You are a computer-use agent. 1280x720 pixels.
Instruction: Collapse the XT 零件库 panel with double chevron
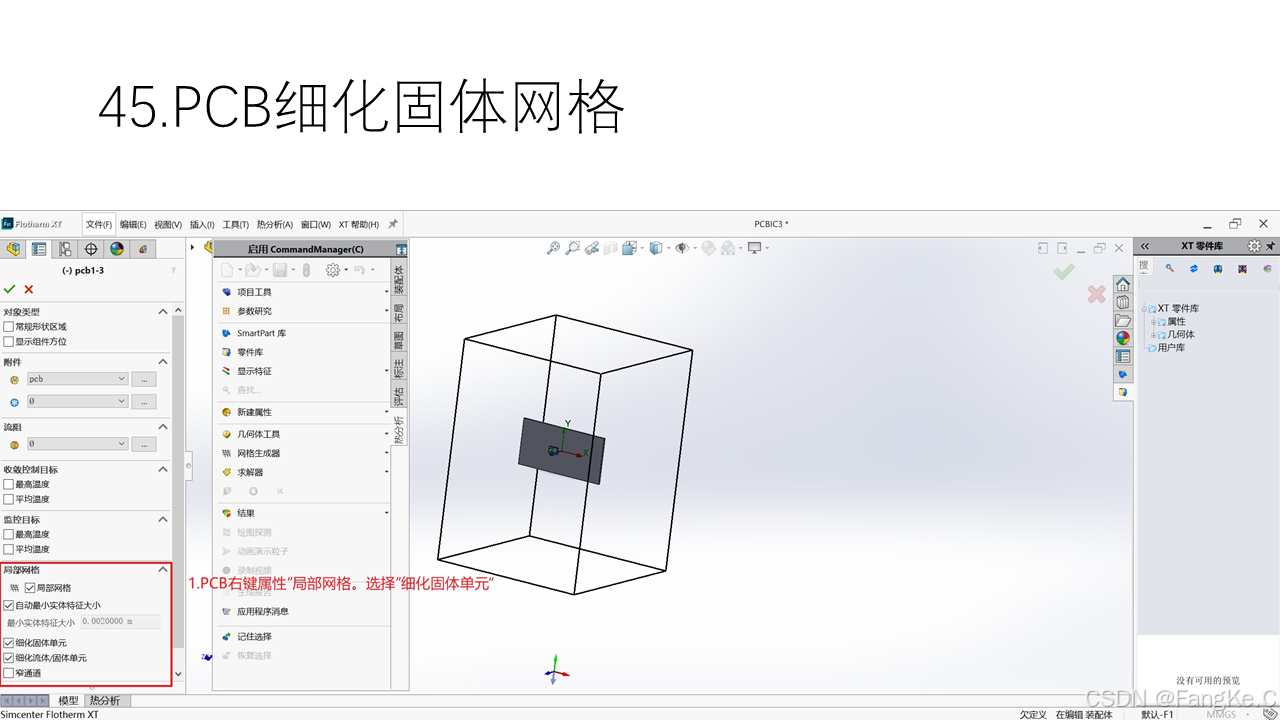(x=1145, y=246)
